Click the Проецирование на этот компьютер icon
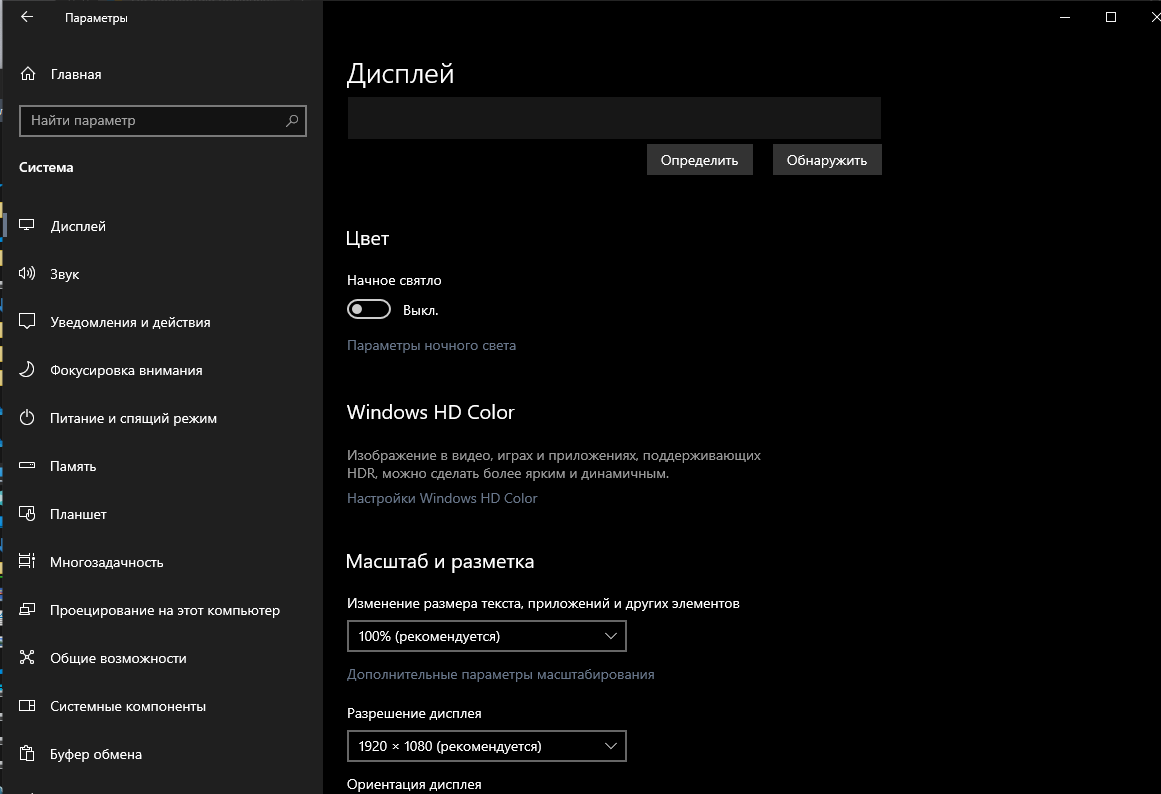The height and width of the screenshot is (794, 1161). pos(27,610)
